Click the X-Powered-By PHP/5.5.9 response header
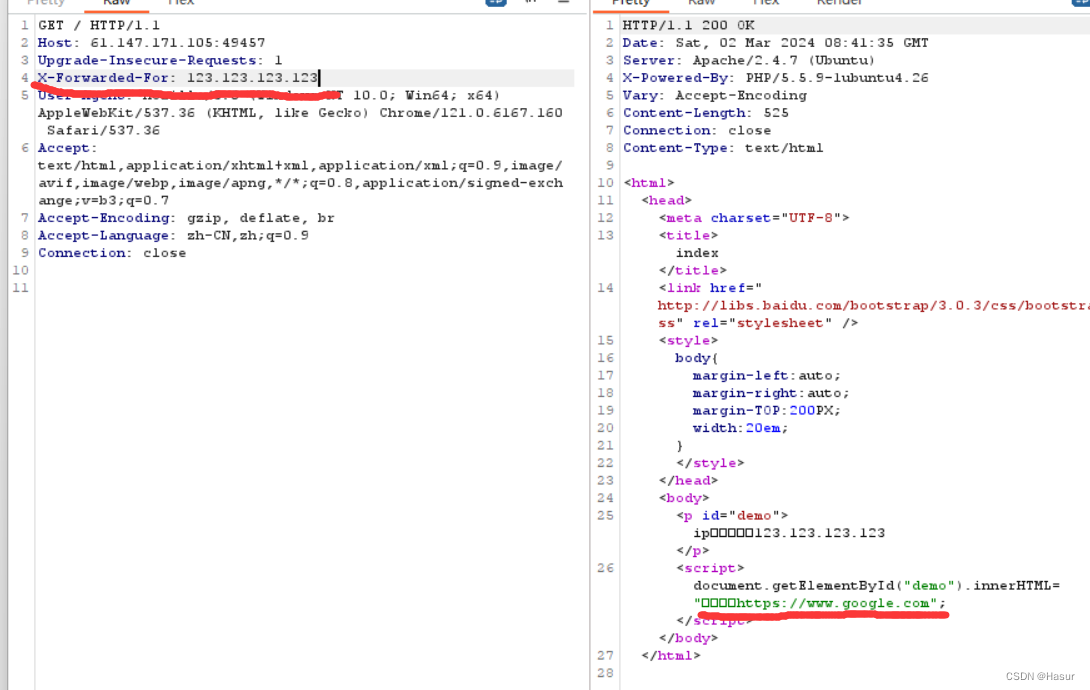 pos(775,77)
